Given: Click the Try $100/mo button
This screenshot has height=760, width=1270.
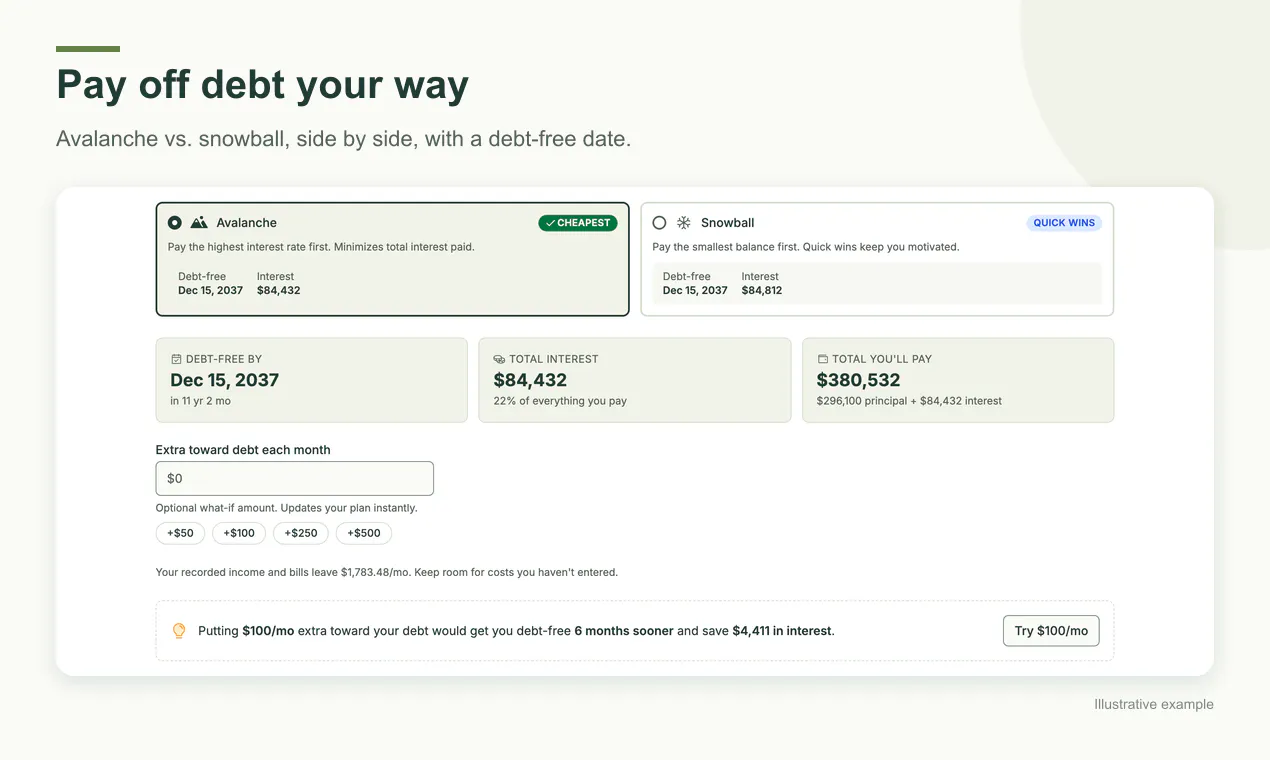Looking at the screenshot, I should [x=1051, y=631].
